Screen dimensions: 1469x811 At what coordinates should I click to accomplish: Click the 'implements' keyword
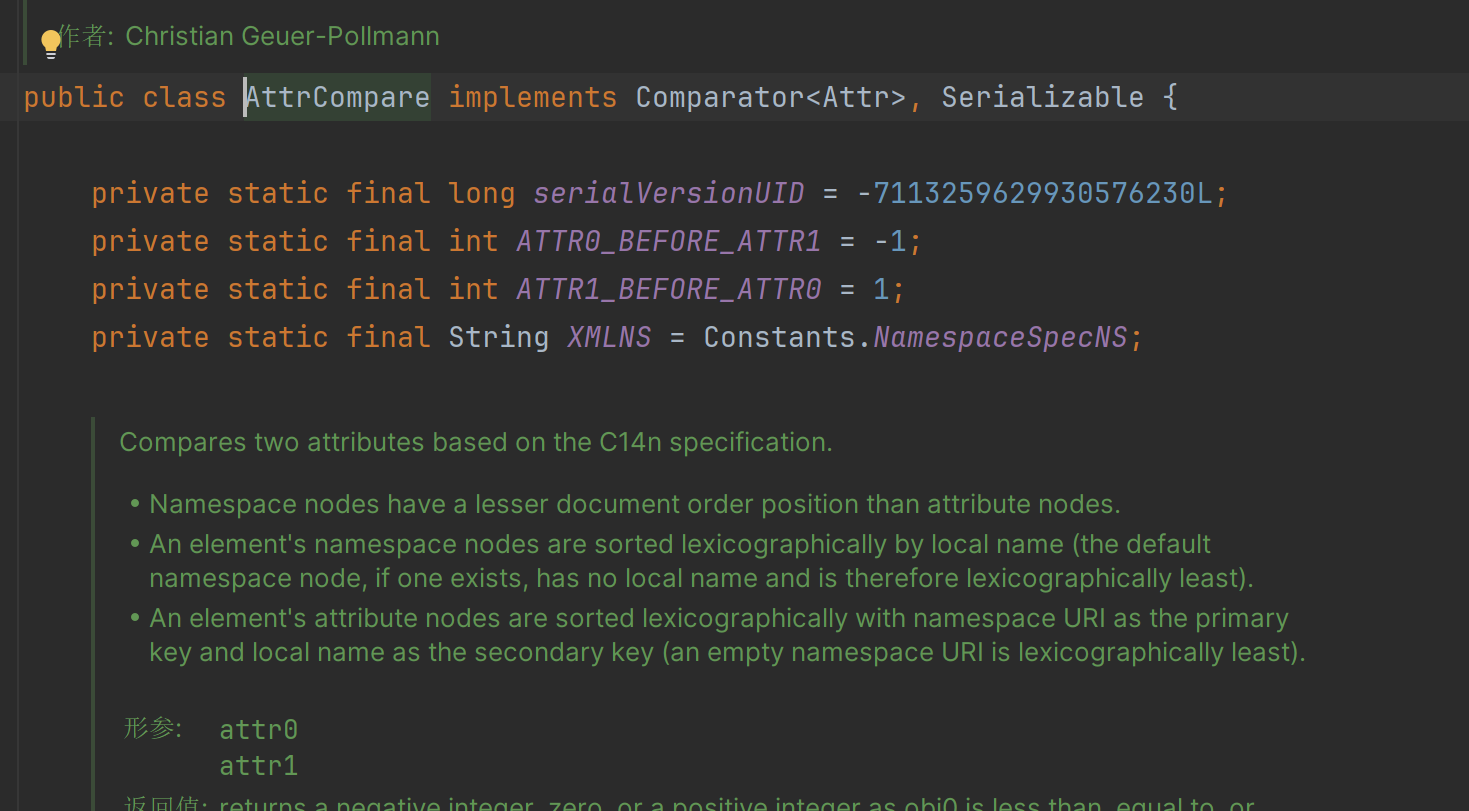point(533,97)
